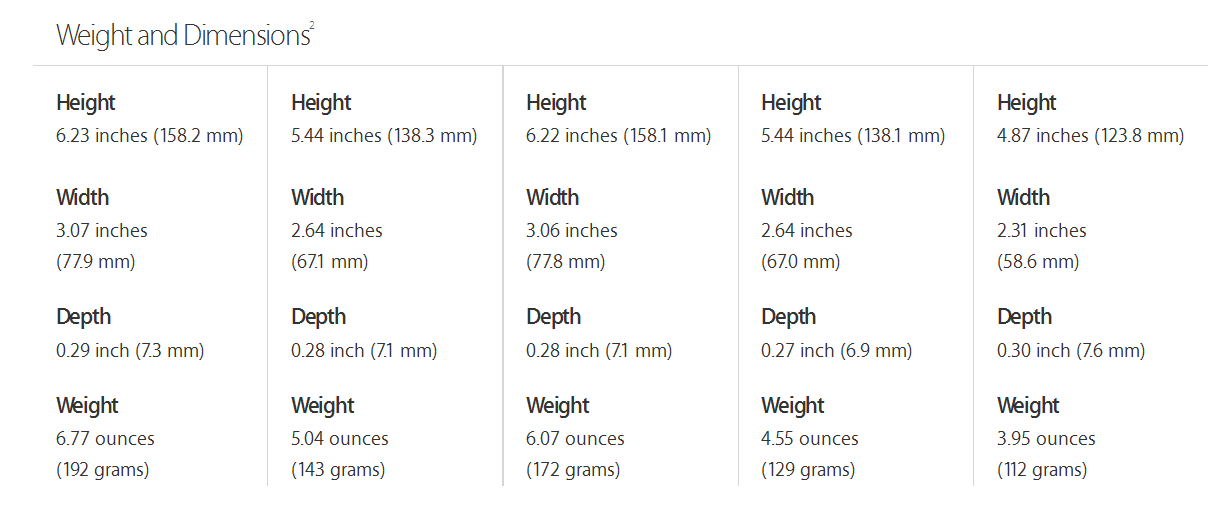Click the footnote 2 superscript in the heading
The height and width of the screenshot is (523, 1232).
coord(312,25)
